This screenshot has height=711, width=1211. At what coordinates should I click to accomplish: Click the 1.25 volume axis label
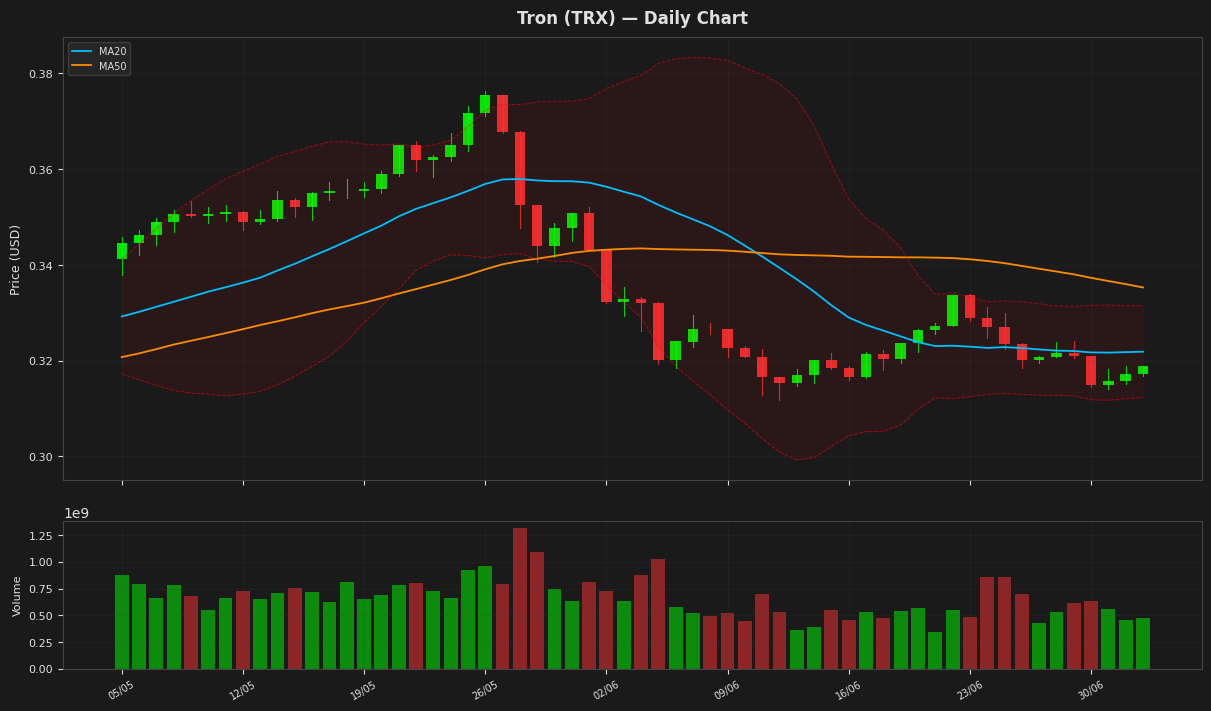point(44,536)
